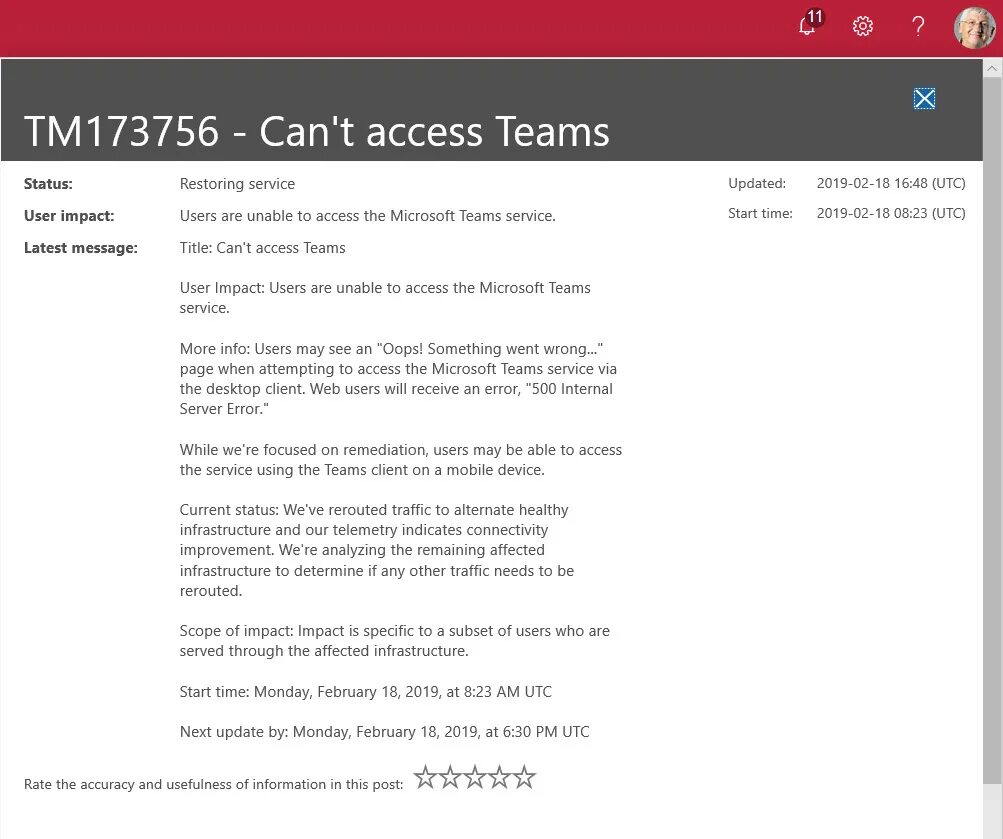Screen dimensions: 1003x839
Task: Click the 'Restoring service' status text
Action: tap(237, 184)
